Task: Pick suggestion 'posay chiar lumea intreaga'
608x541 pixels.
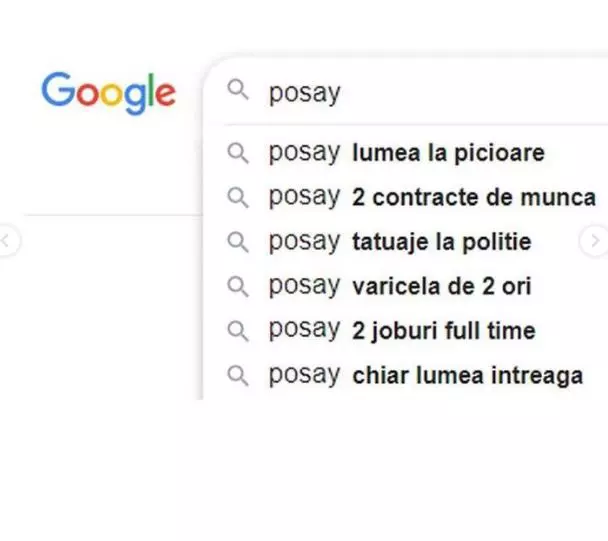Action: coord(426,376)
